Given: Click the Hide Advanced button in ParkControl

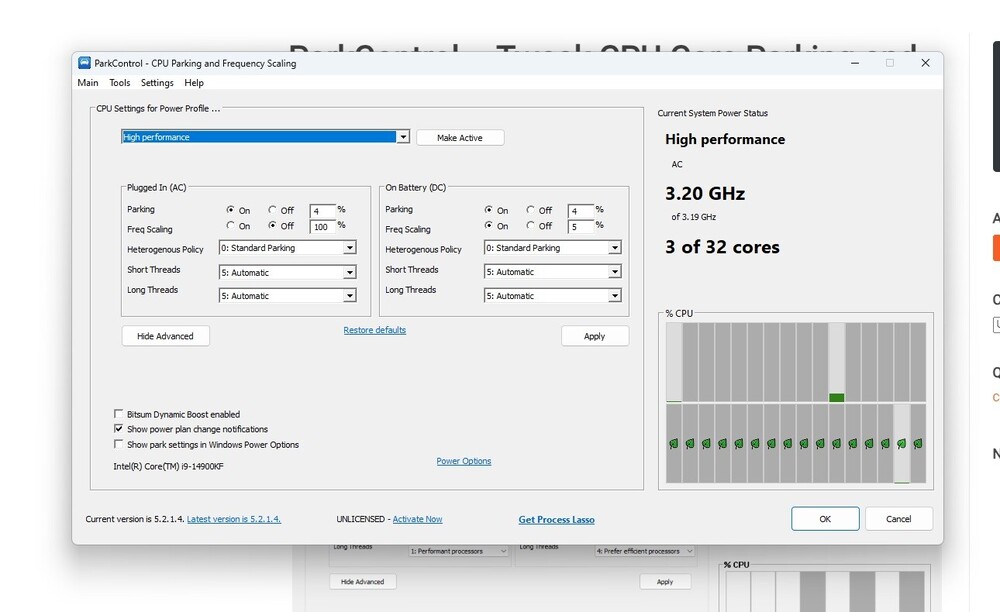Looking at the screenshot, I should click(165, 336).
